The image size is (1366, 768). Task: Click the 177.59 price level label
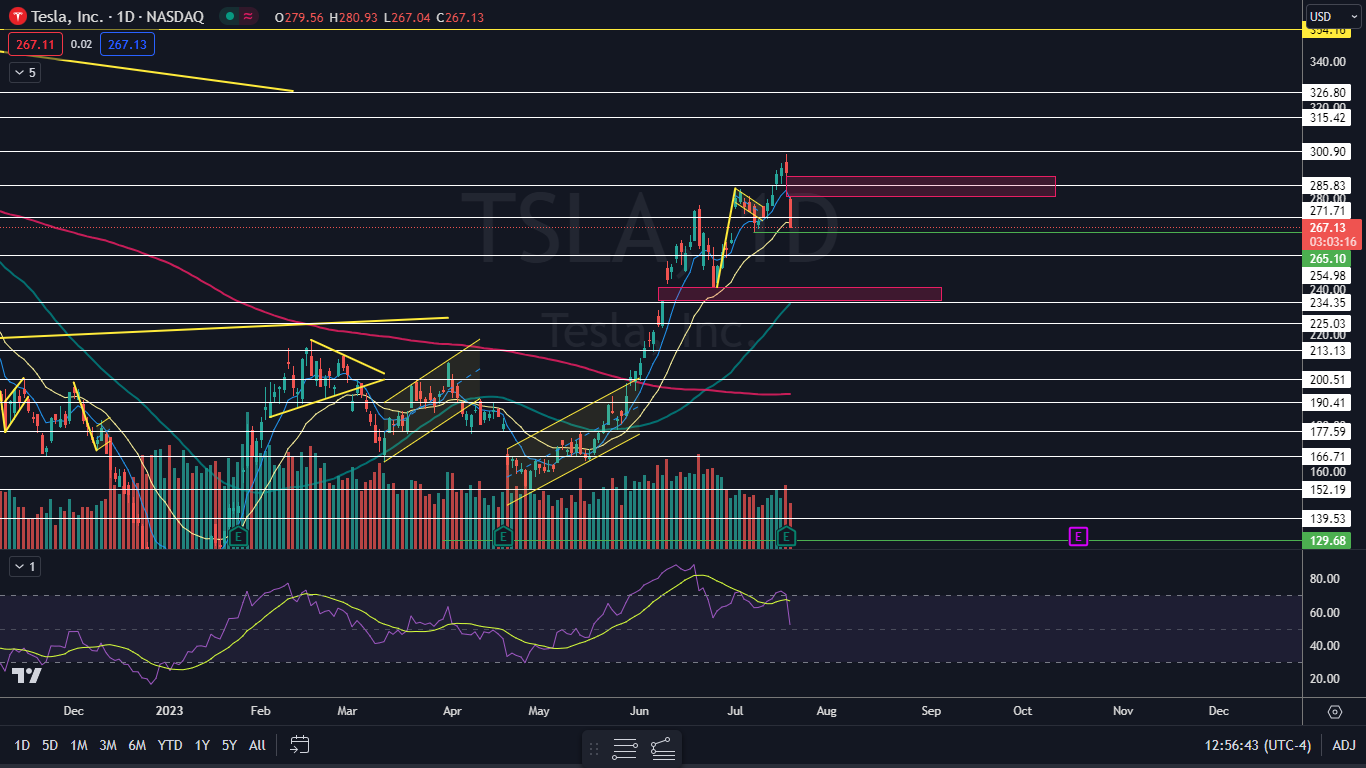click(1329, 432)
